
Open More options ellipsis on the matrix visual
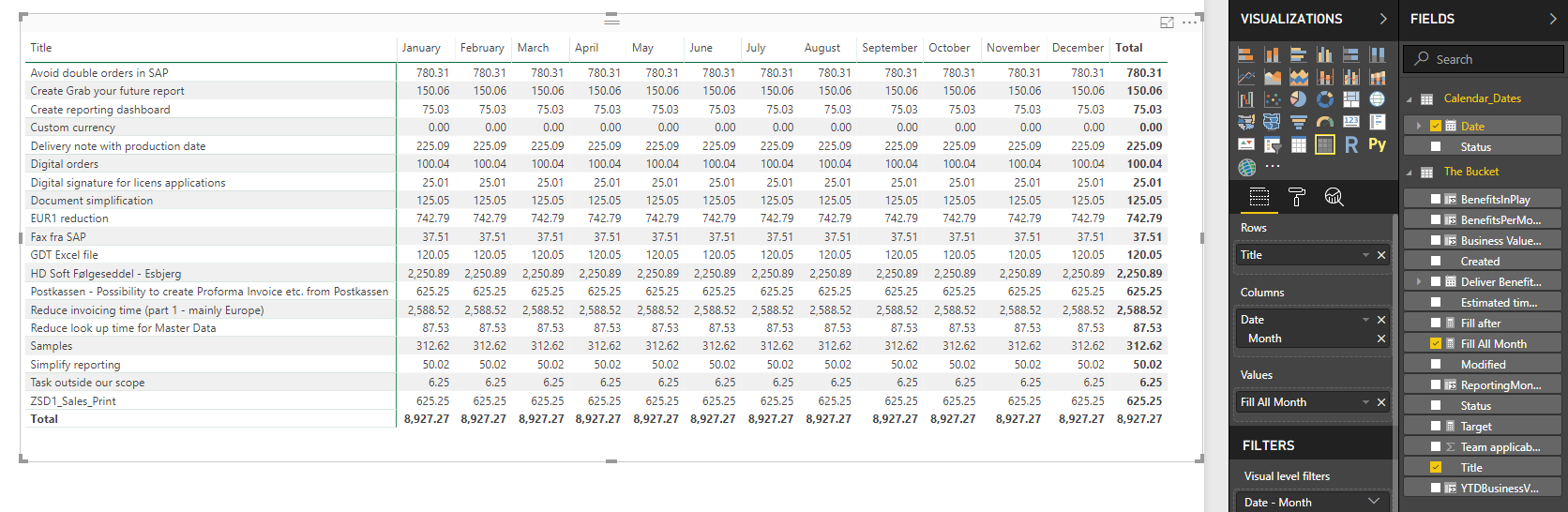coord(1189,23)
